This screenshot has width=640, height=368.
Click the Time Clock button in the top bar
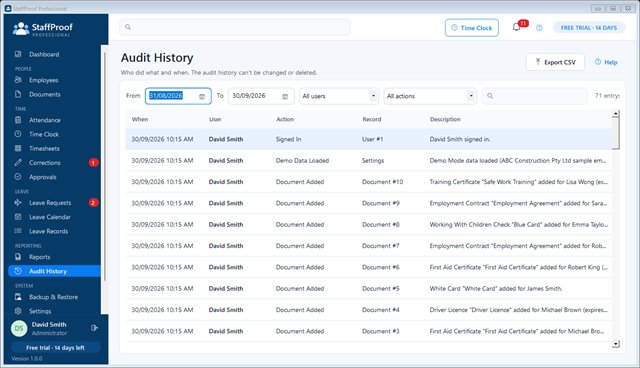[472, 28]
